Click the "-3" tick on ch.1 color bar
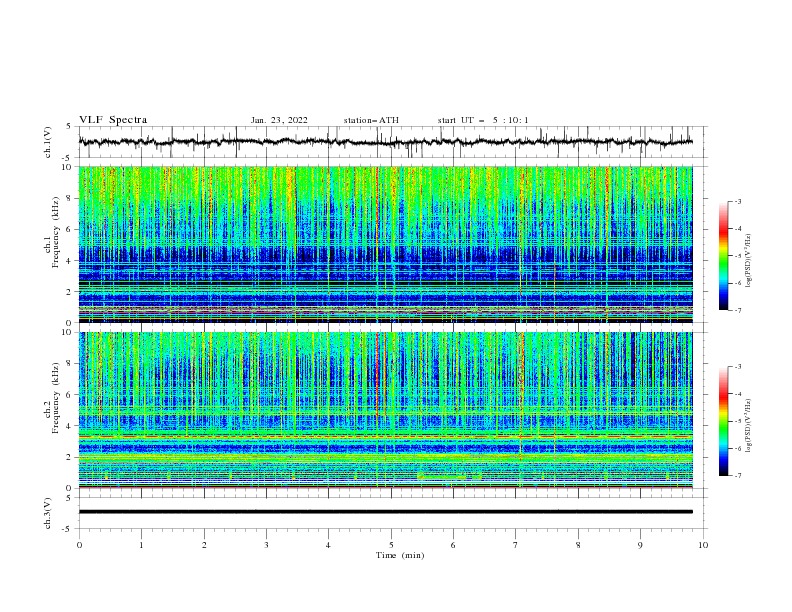Viewport: 792px width, 612px height. point(737,201)
